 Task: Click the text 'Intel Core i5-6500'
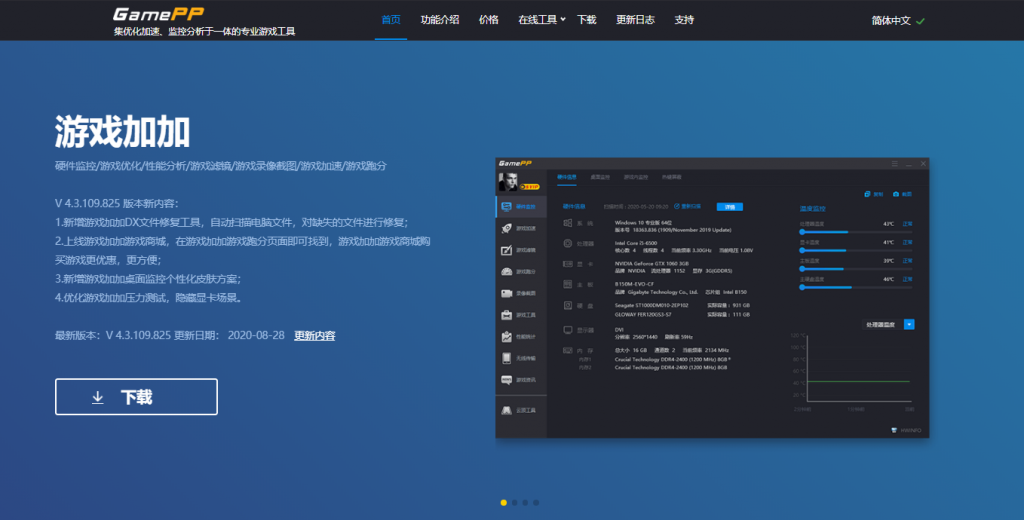(x=635, y=243)
